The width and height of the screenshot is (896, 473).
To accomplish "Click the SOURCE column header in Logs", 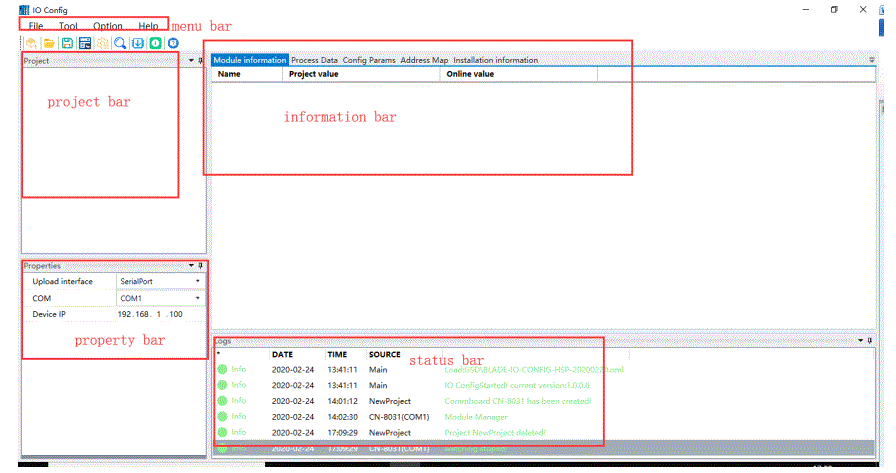I will 385,355.
